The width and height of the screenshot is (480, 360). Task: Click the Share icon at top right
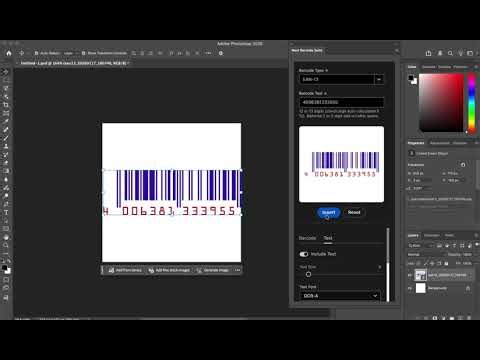(429, 53)
